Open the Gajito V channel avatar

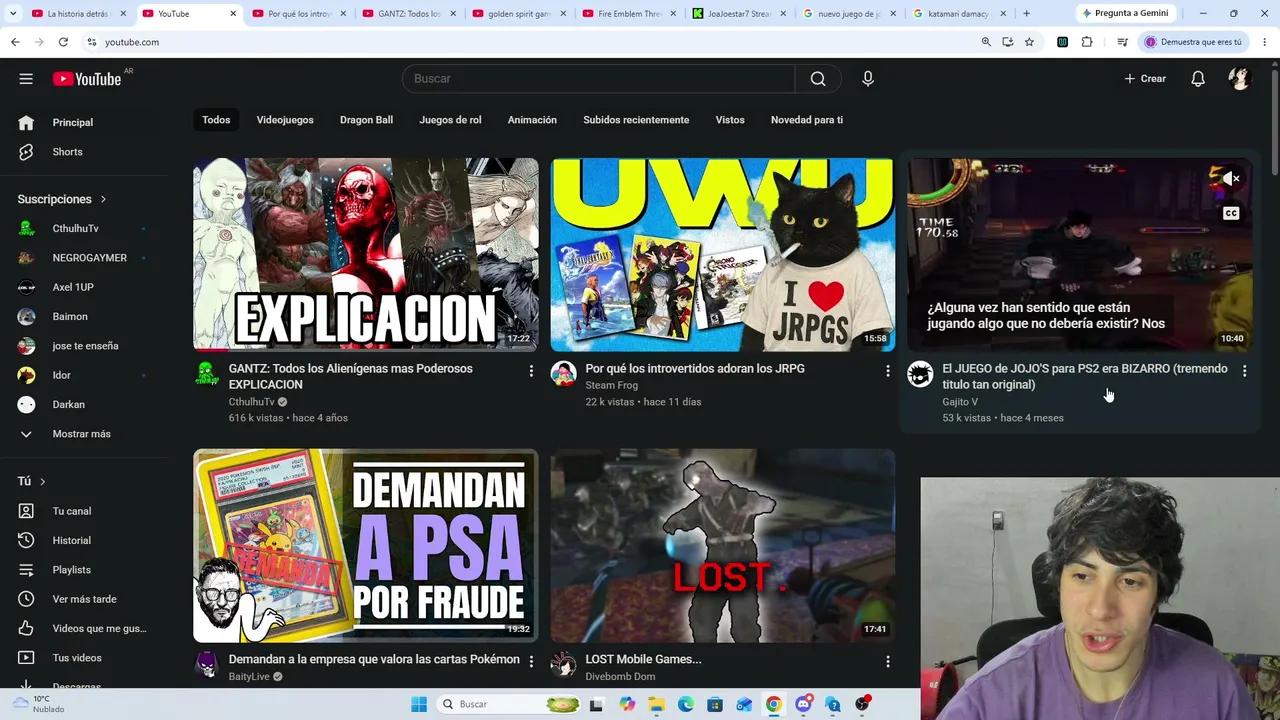[x=920, y=374]
